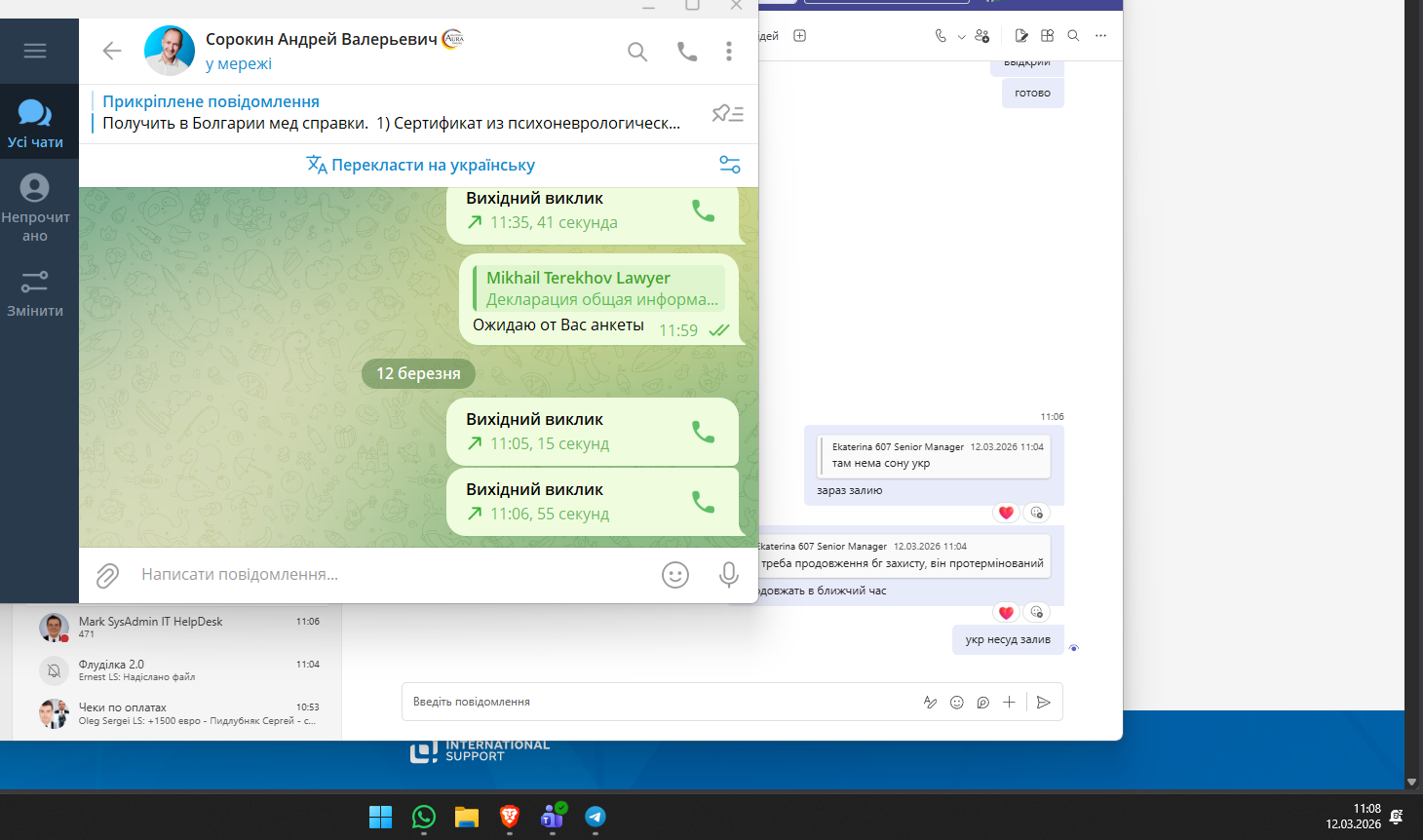Screen dimensions: 1423x840
Task: Open quoted Mikhail Terekhov Lawyer reply
Action: click(x=598, y=288)
